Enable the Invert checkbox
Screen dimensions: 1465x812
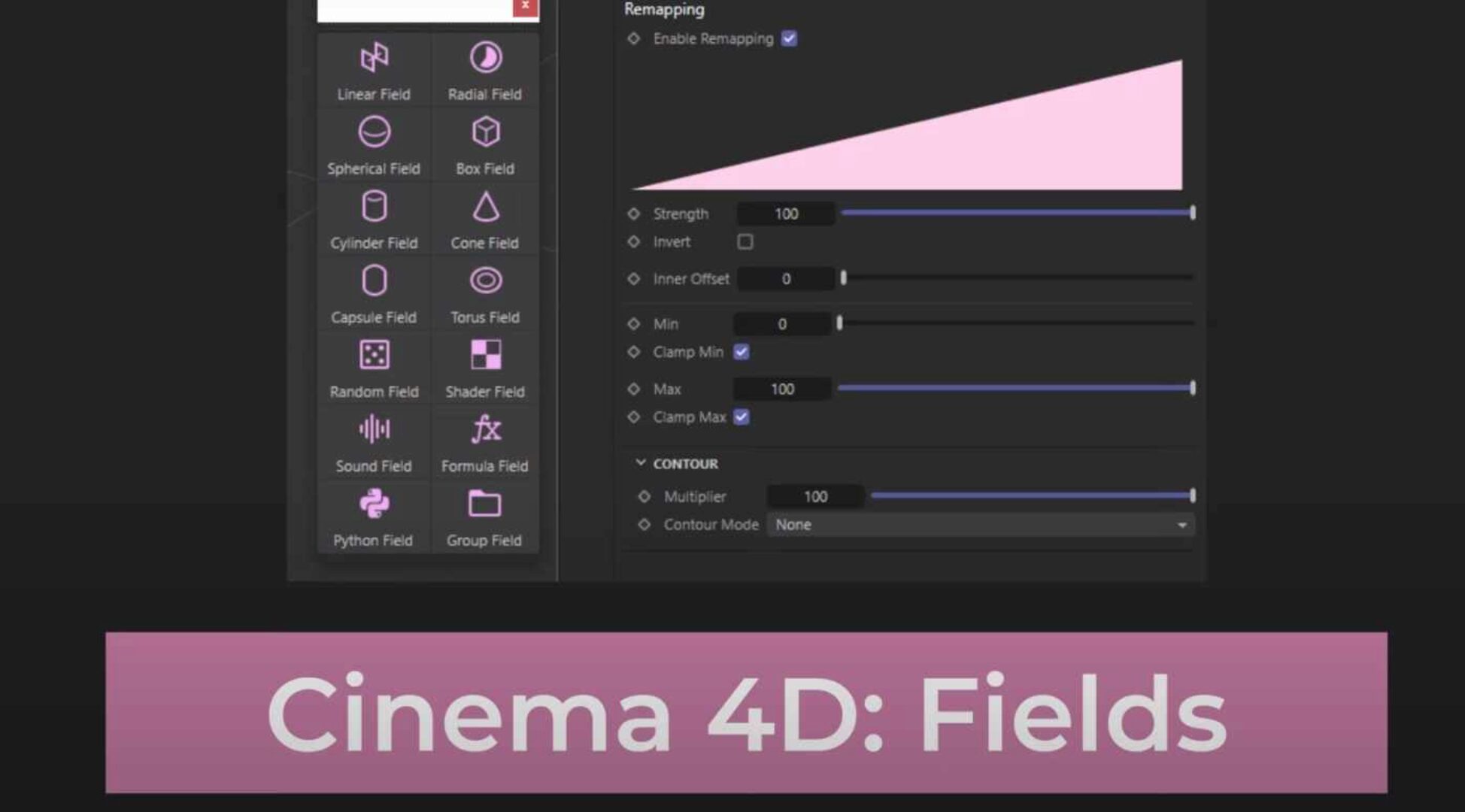click(745, 241)
